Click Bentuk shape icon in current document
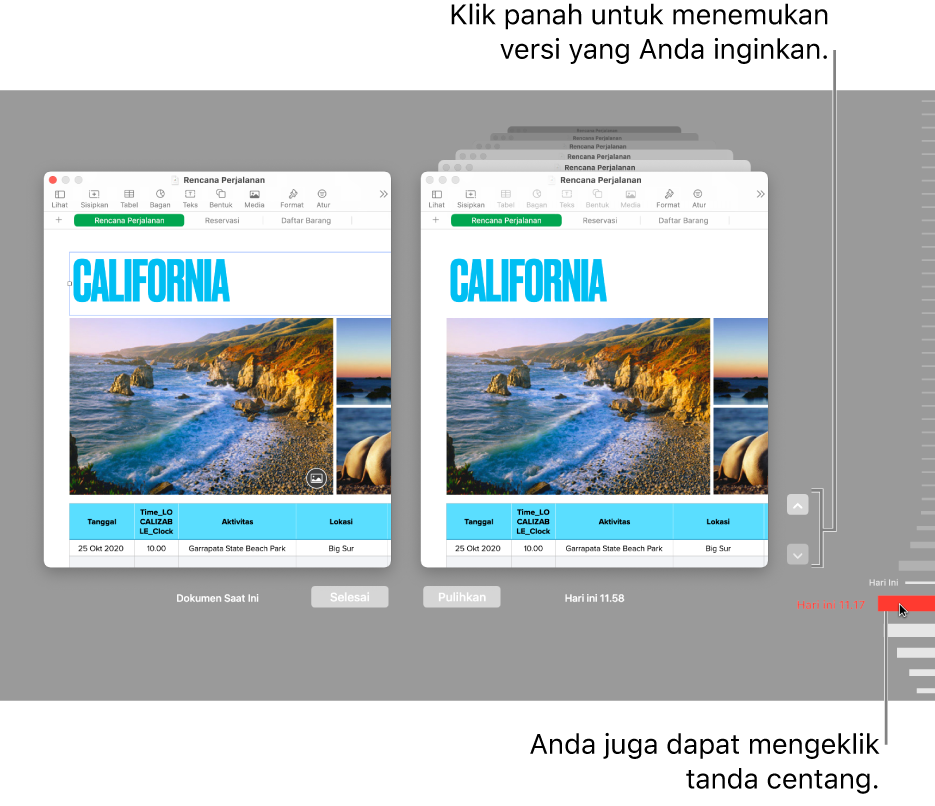This screenshot has width=935, height=806. click(x=221, y=199)
